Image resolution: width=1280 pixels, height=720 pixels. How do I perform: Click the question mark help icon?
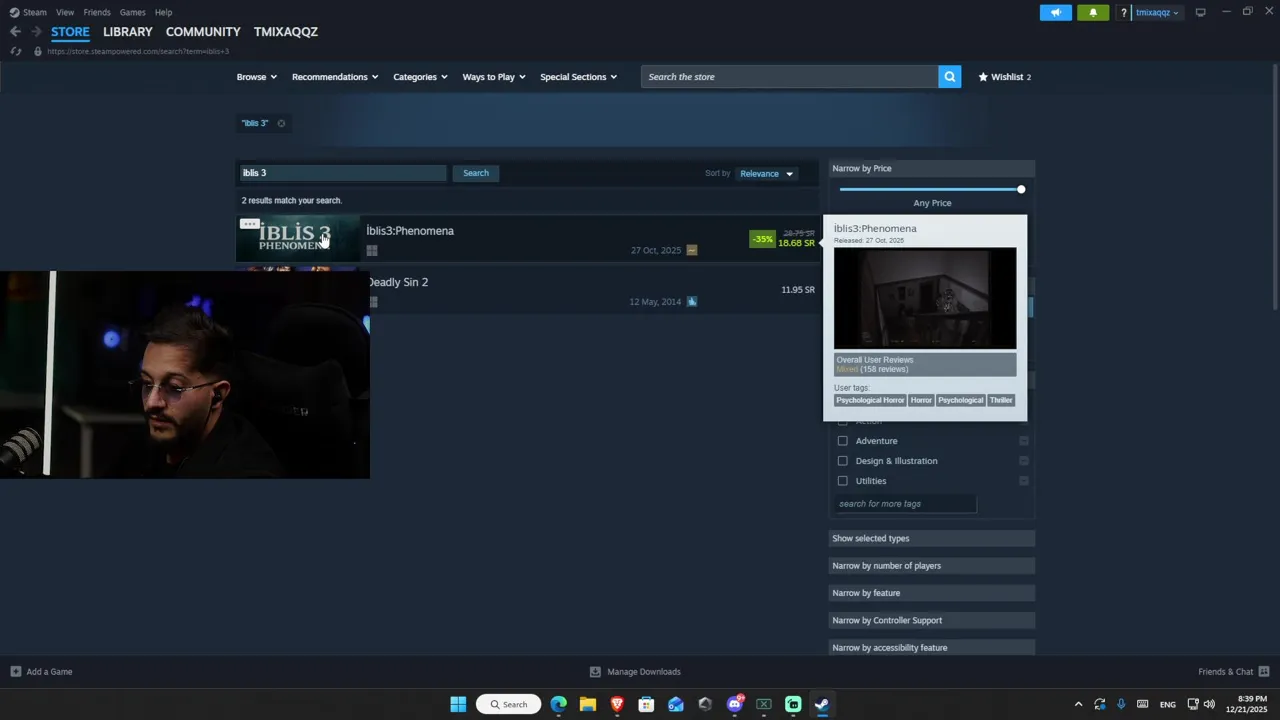[x=1124, y=13]
